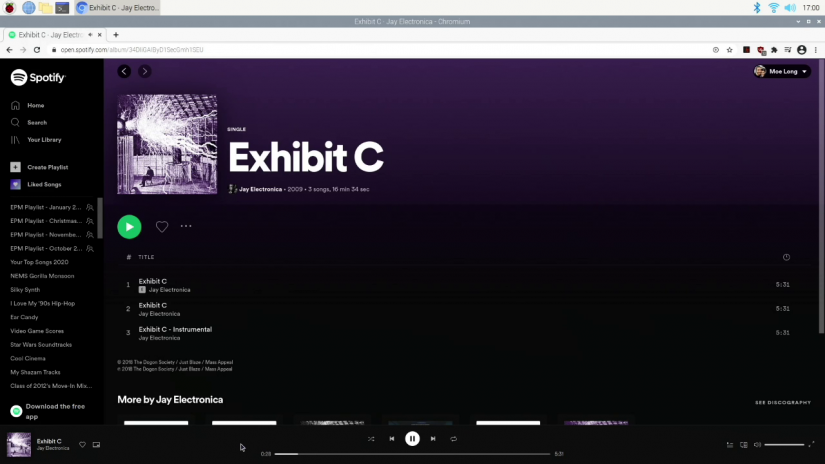
Task: Click See Discography link
Action: pyautogui.click(x=783, y=402)
